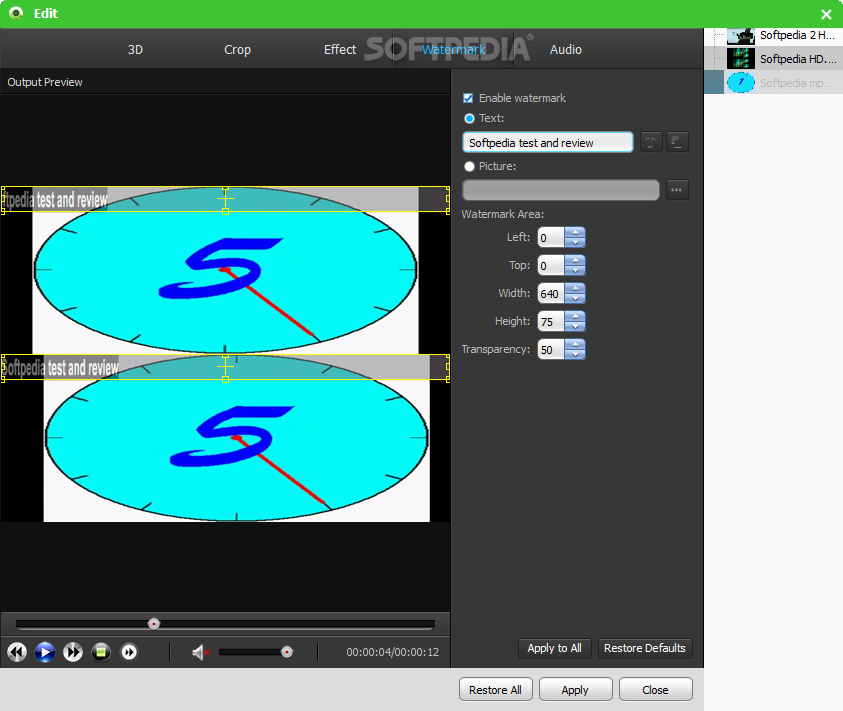Select the Watermark tab
Image resolution: width=843 pixels, height=711 pixels.
(x=453, y=49)
